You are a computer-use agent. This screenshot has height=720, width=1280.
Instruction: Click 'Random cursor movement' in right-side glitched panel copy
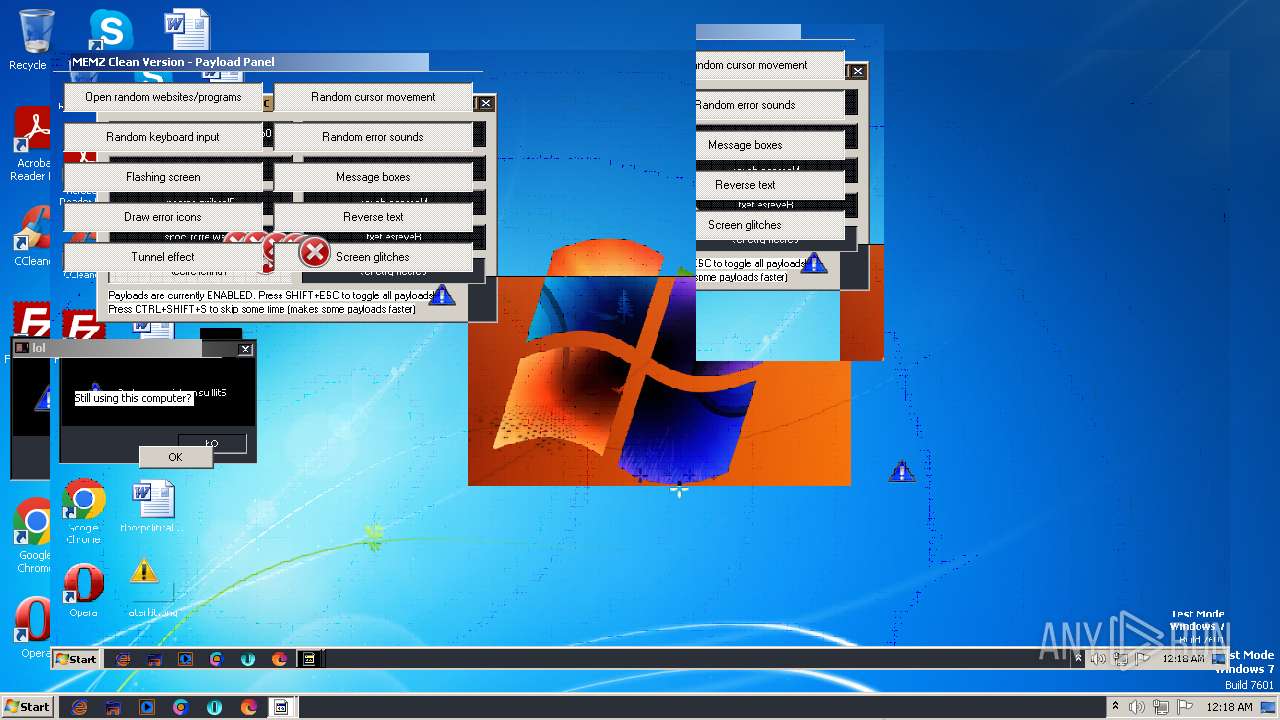[770, 65]
